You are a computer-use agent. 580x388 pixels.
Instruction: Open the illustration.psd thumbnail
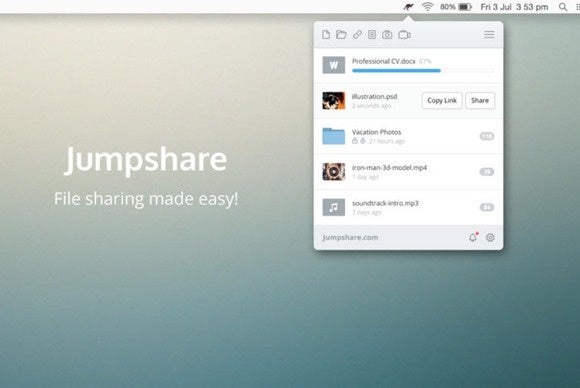tap(333, 101)
